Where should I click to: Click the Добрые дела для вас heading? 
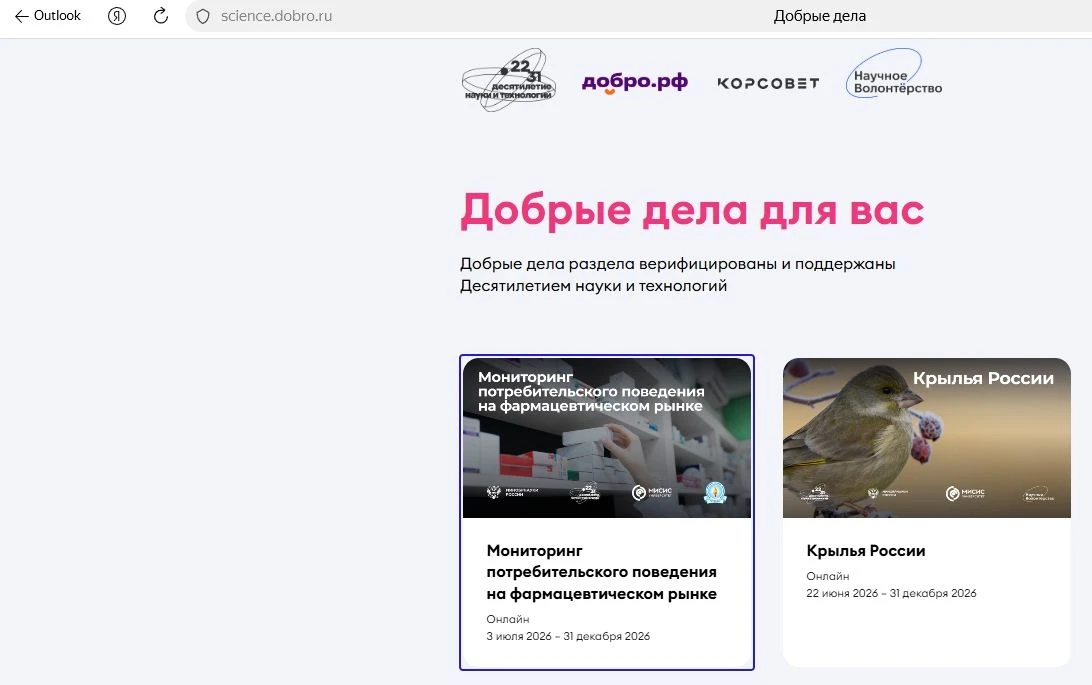click(692, 210)
